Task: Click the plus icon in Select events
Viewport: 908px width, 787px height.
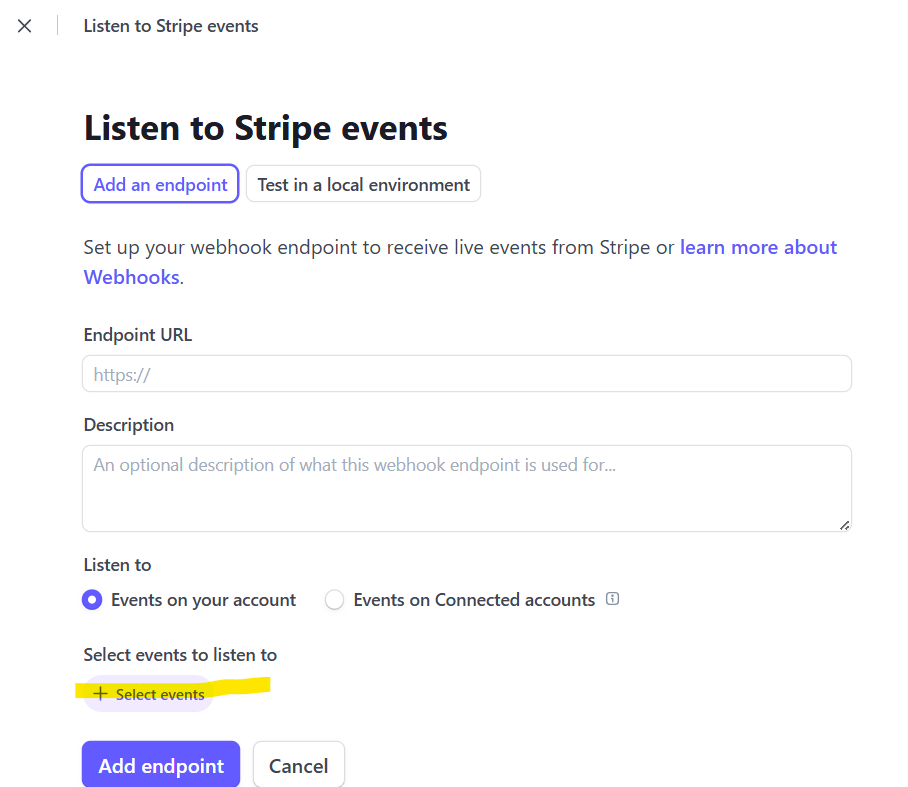Action: [x=100, y=693]
